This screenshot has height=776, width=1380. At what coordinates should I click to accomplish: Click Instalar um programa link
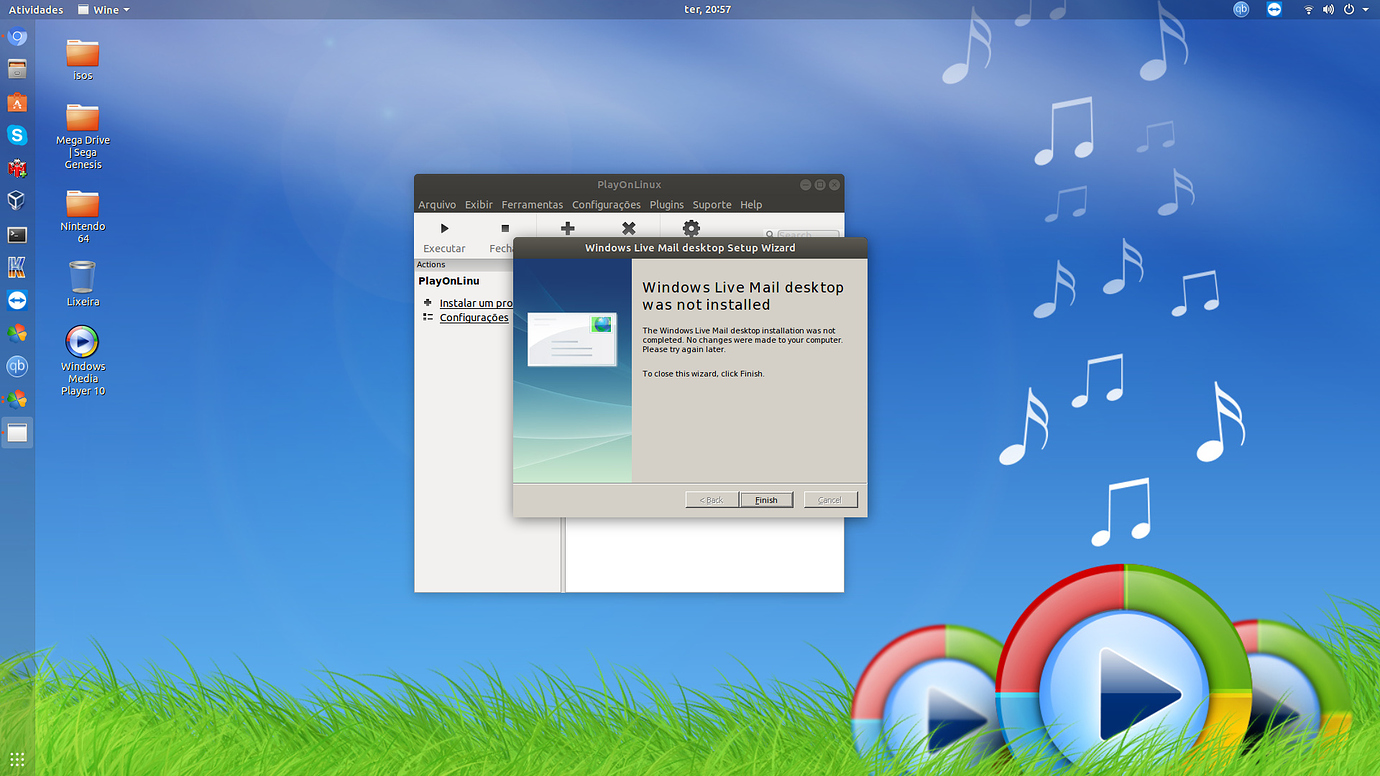click(x=476, y=303)
